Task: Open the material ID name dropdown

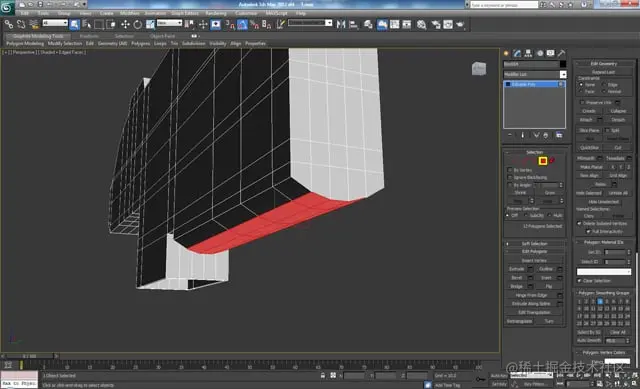Action: tap(604, 272)
